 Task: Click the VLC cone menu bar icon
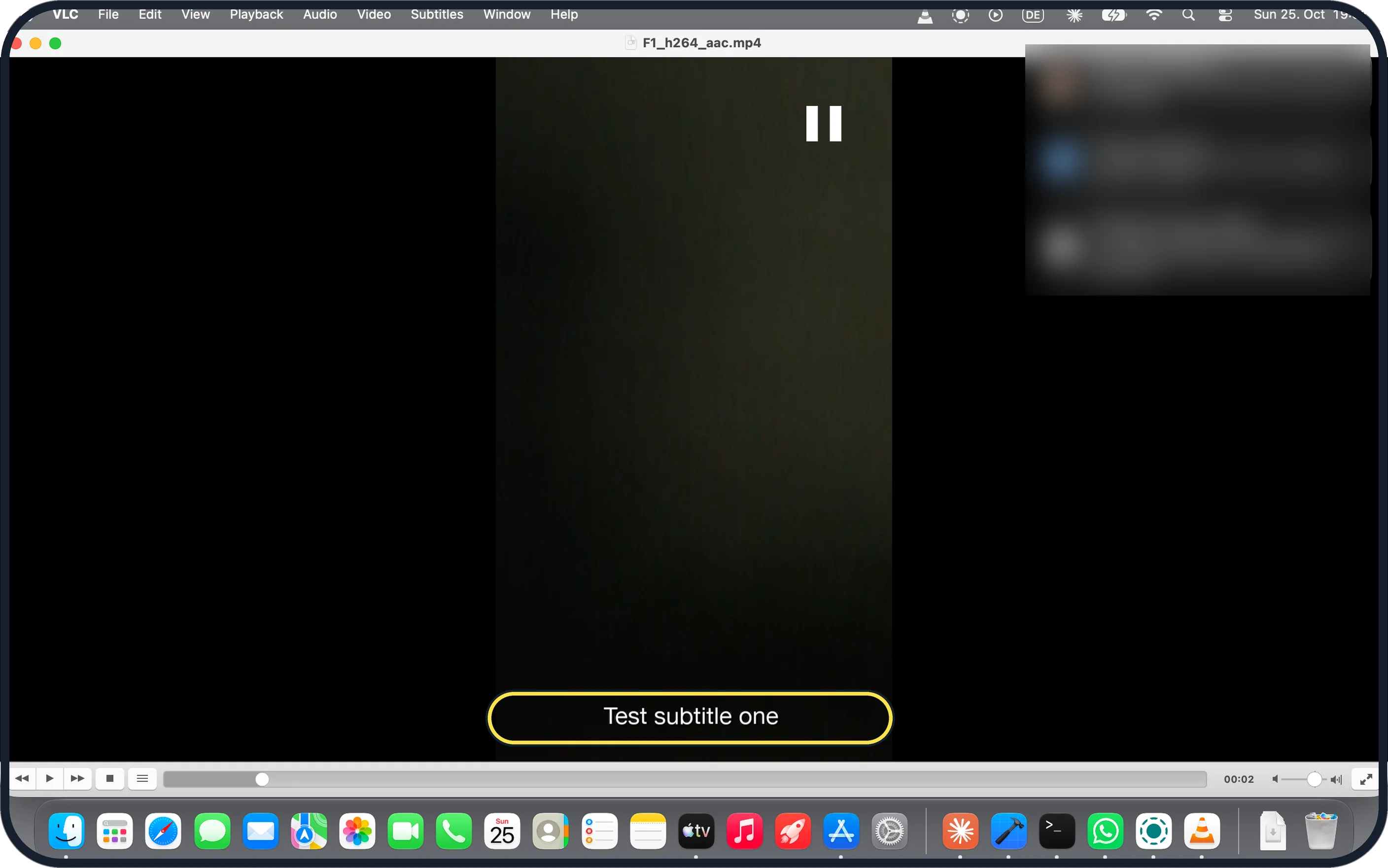(925, 15)
